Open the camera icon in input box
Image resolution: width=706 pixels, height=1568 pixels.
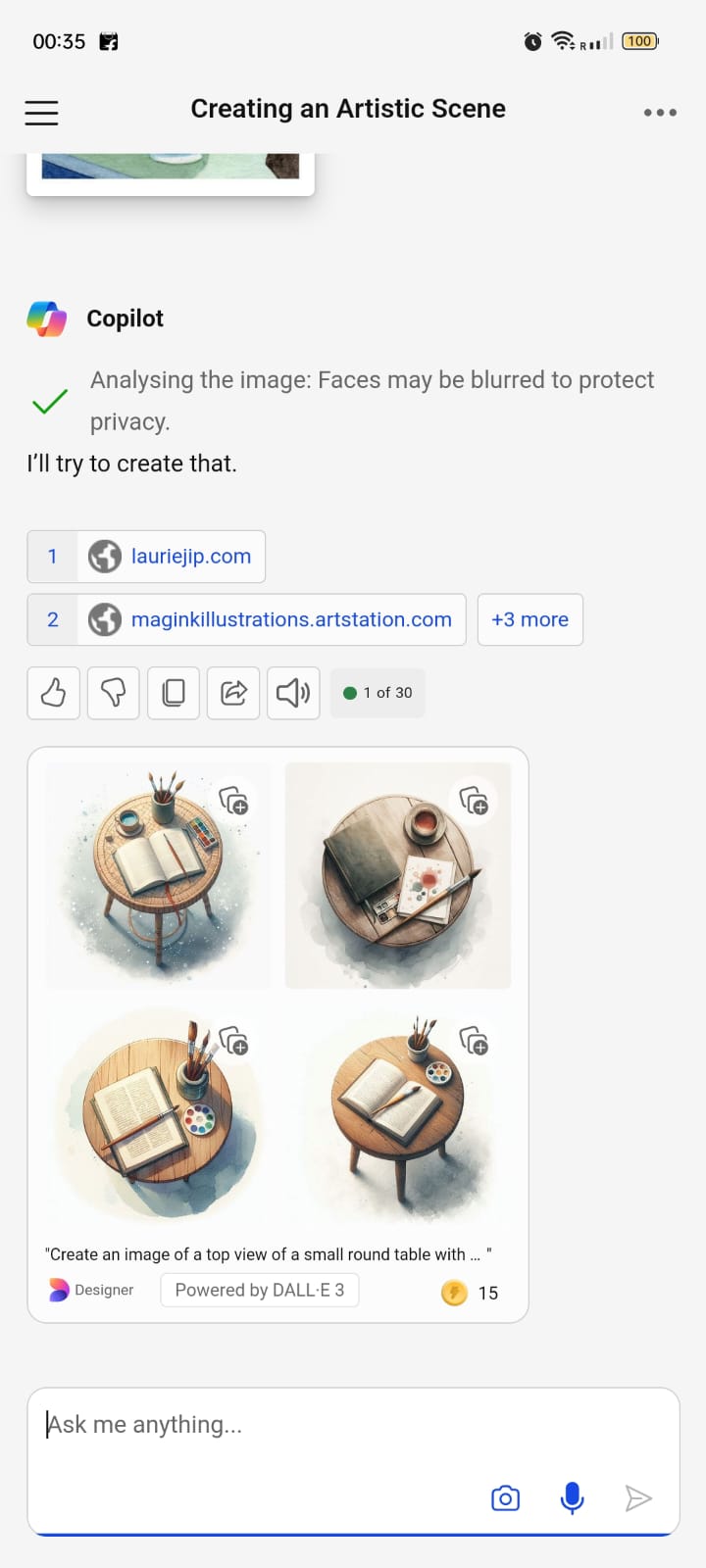[x=505, y=1498]
